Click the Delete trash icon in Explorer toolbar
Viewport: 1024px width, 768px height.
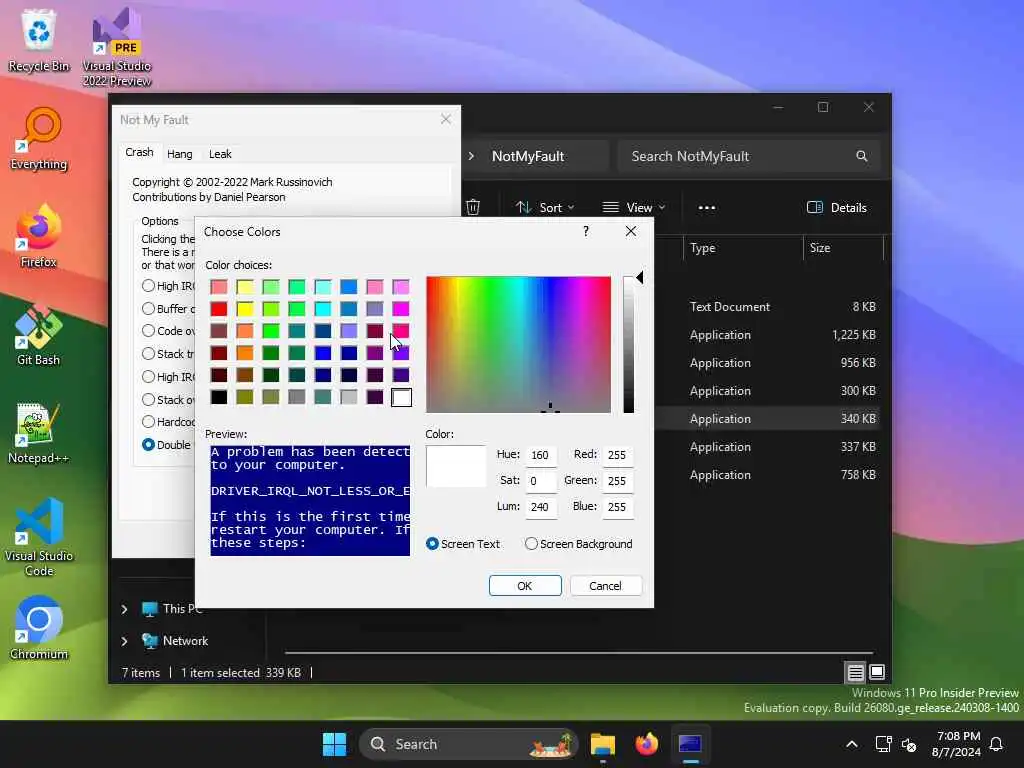click(473, 207)
